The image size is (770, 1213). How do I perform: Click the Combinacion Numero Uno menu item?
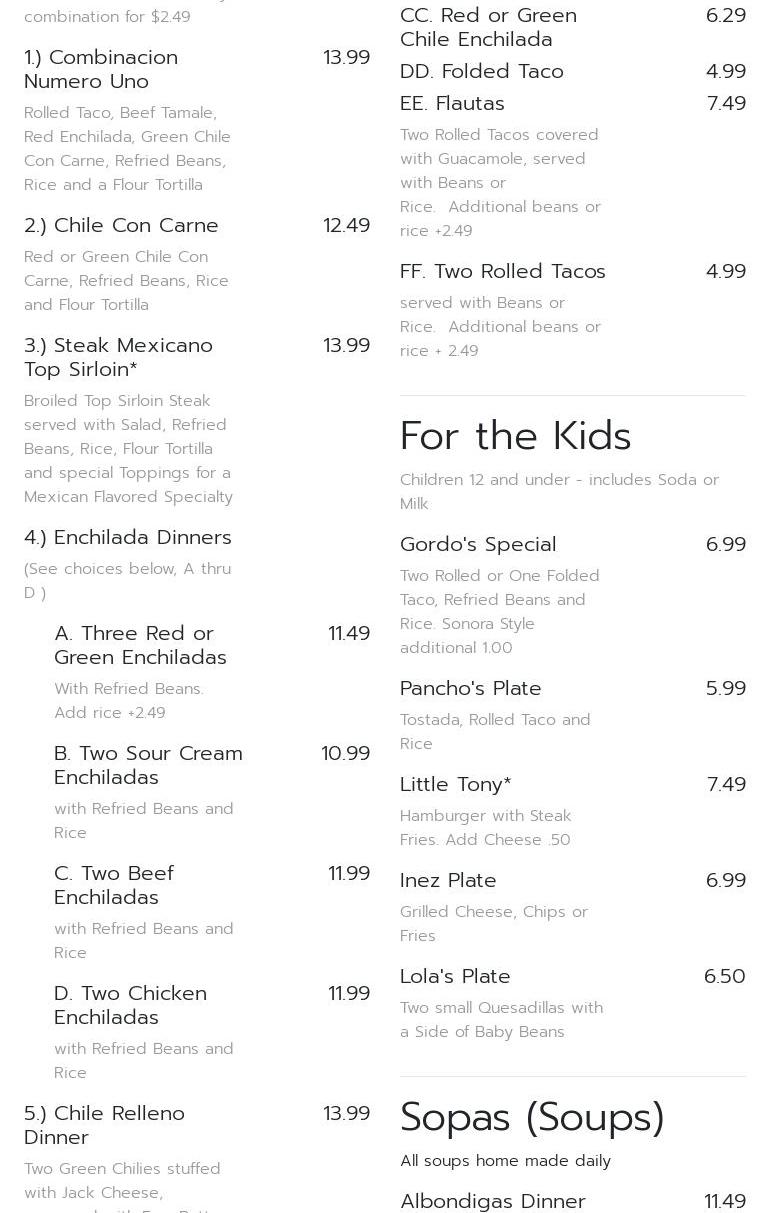pyautogui.click(x=101, y=69)
